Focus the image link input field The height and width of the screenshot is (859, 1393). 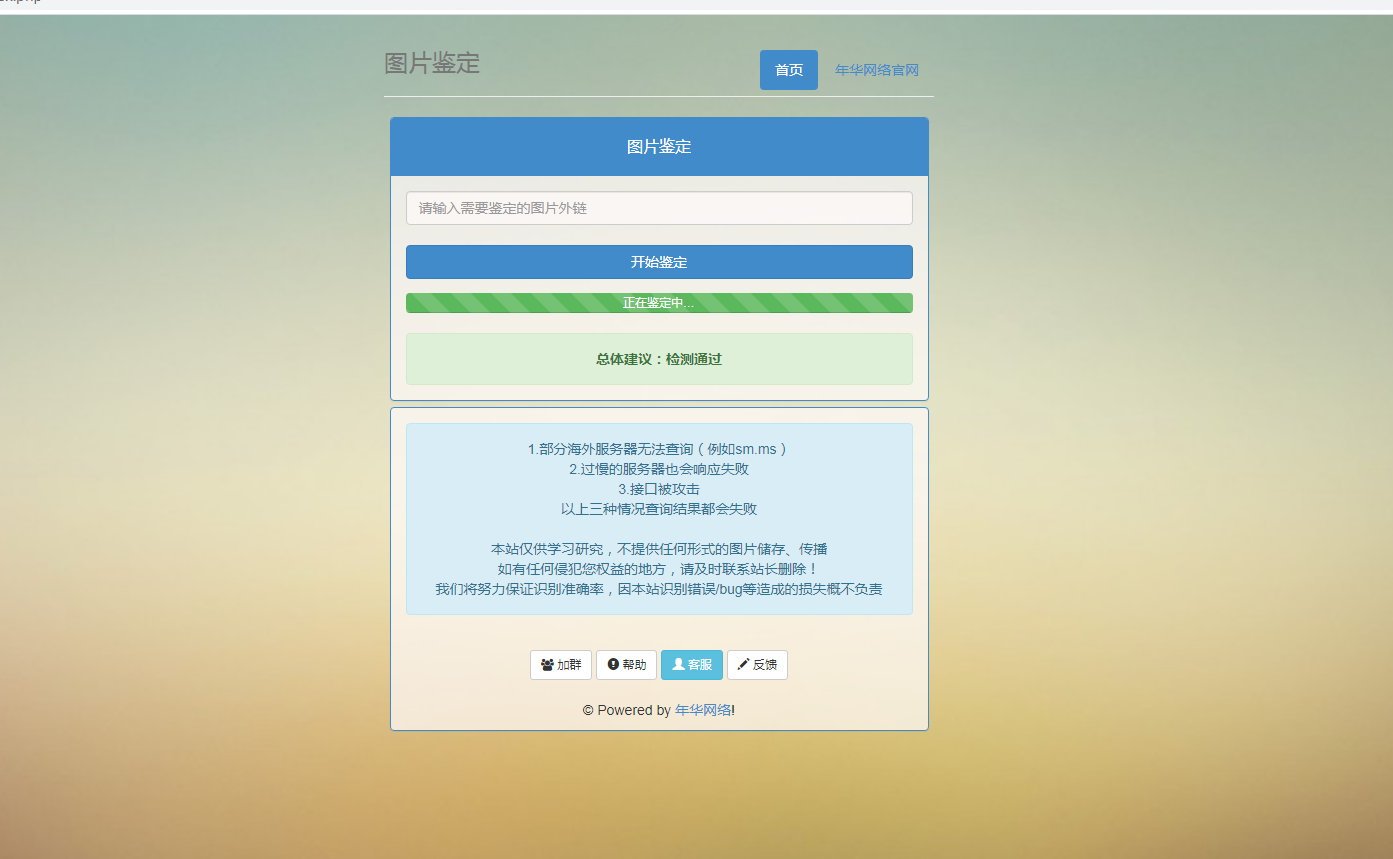[659, 208]
